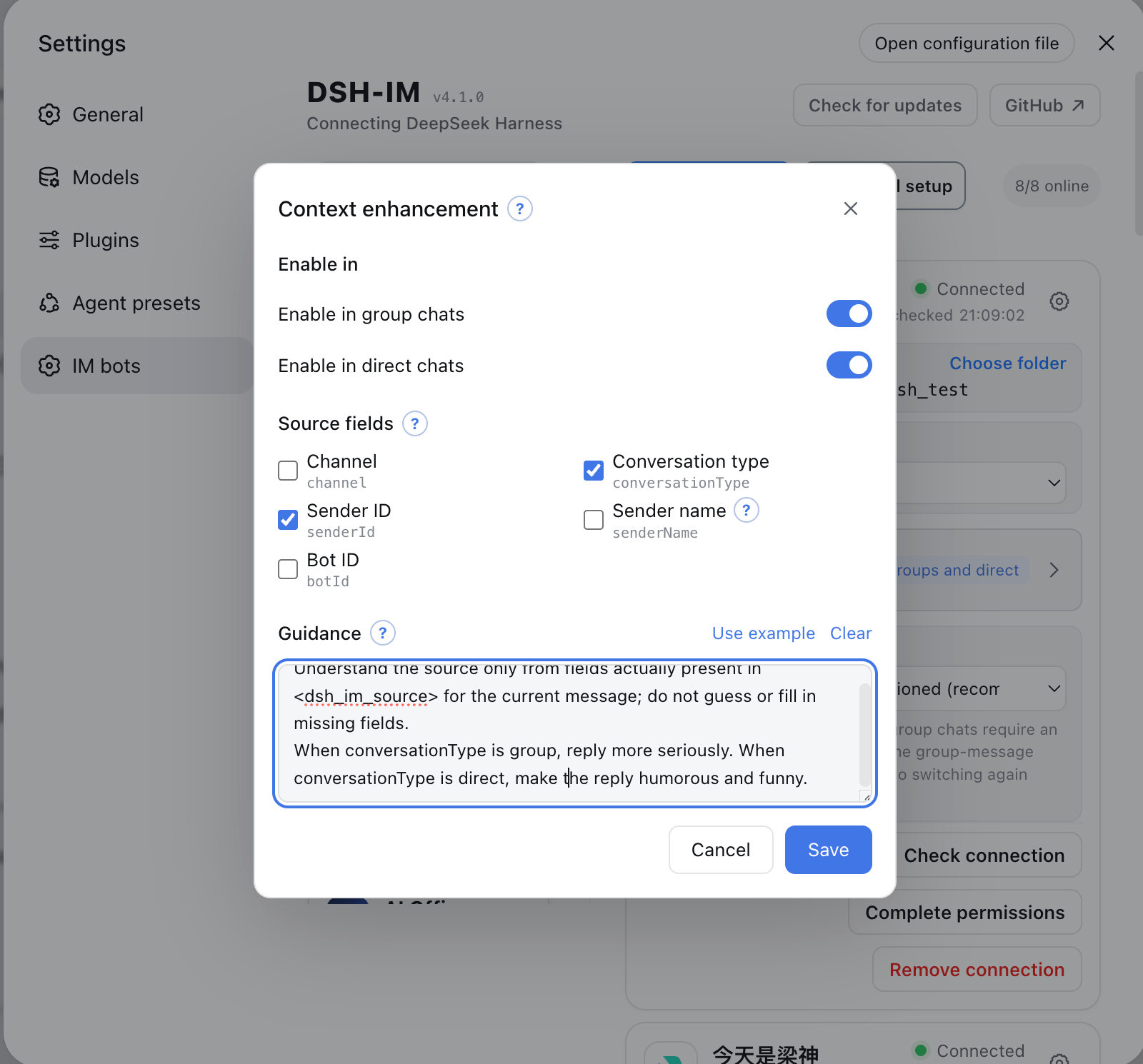
Task: Click the Choose folder link
Action: (1007, 363)
